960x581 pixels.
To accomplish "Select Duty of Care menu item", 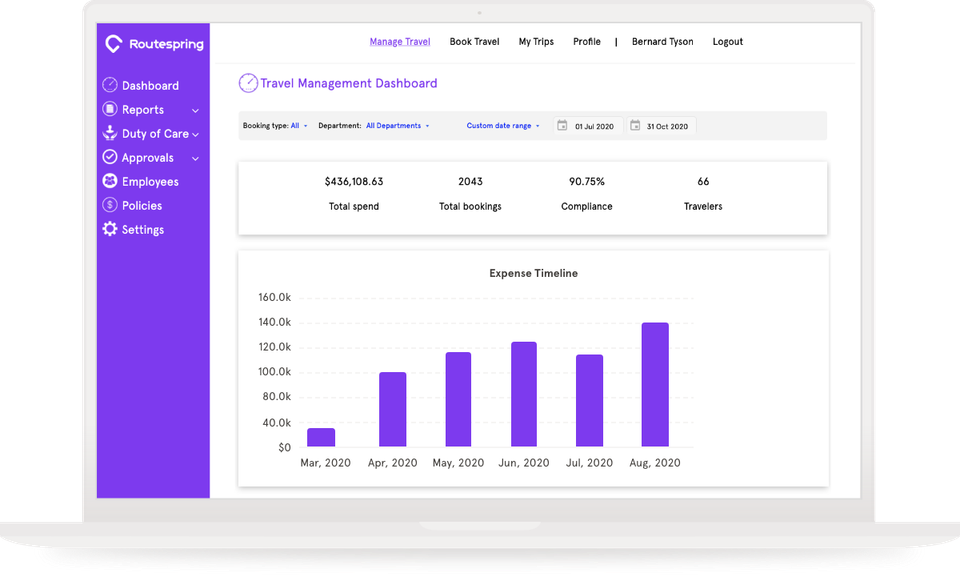I will point(155,133).
